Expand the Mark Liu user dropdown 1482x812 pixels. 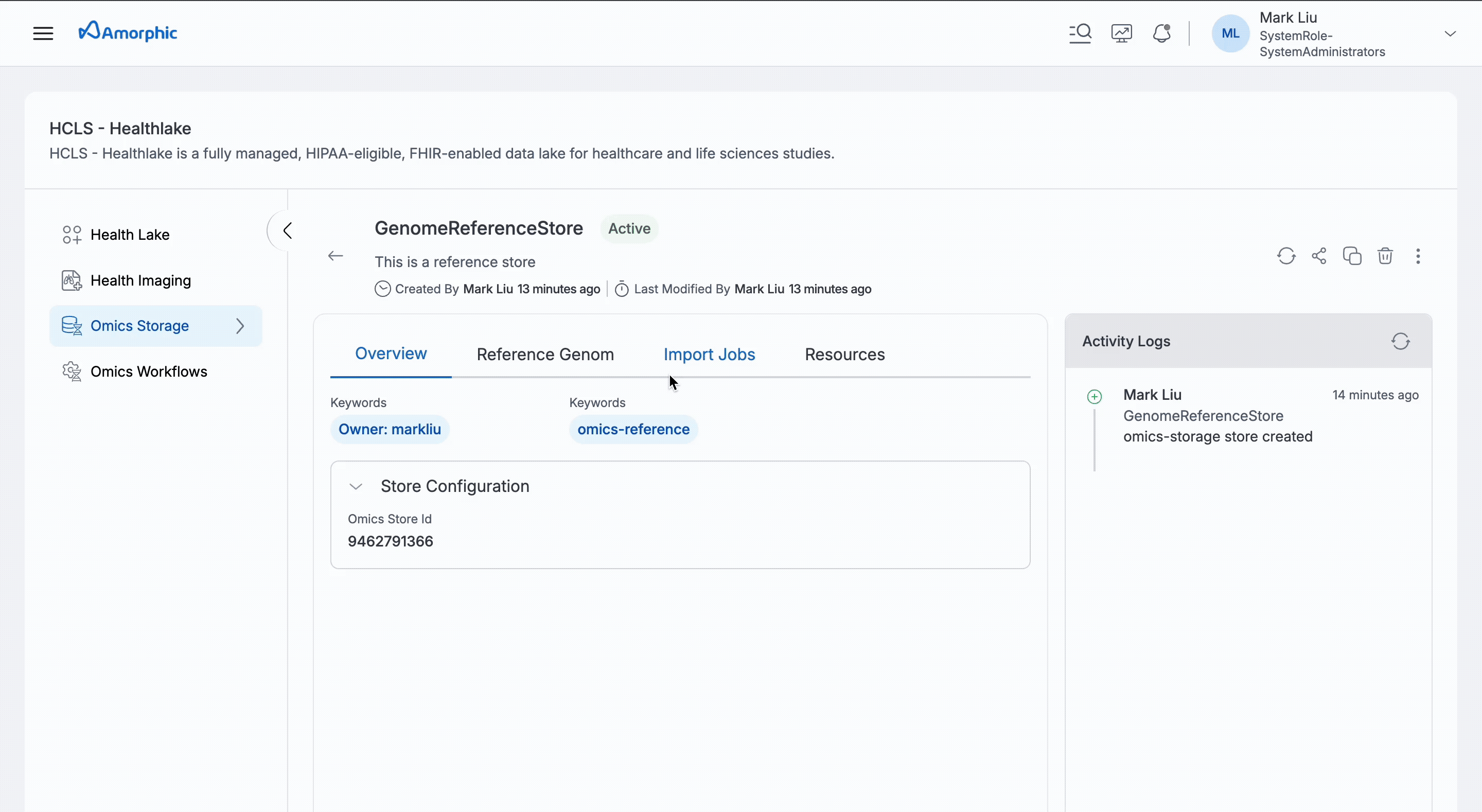point(1450,33)
